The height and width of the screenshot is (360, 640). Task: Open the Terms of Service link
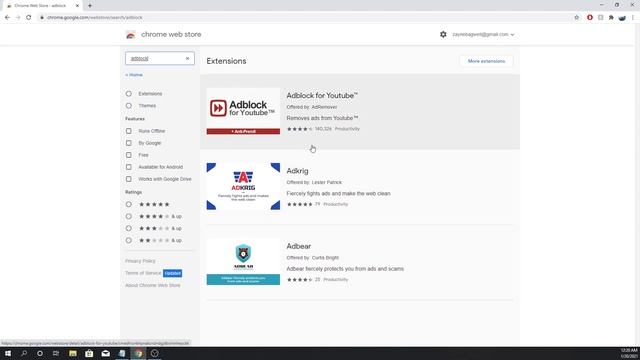(x=143, y=273)
